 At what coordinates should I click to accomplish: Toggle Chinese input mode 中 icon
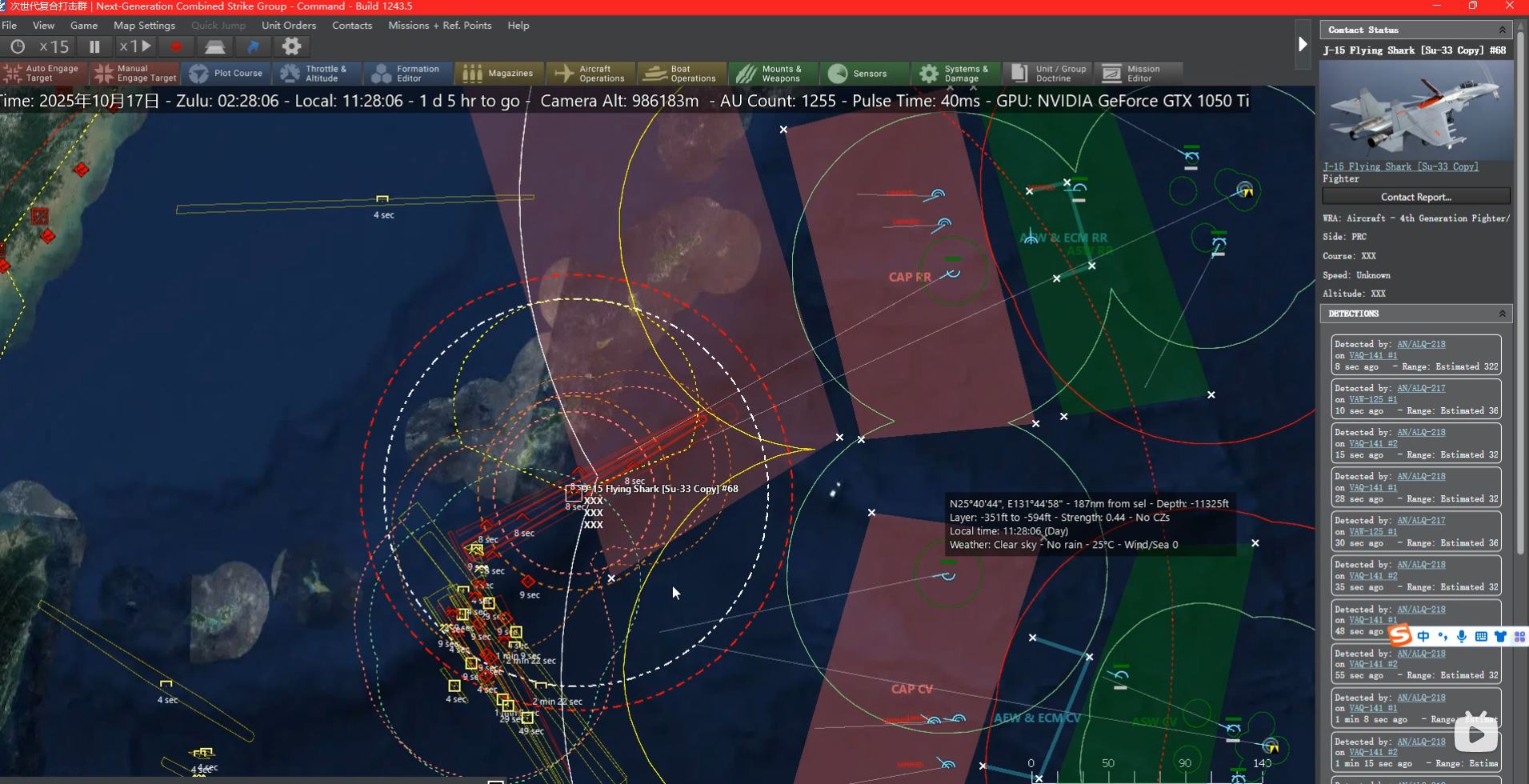click(1423, 637)
